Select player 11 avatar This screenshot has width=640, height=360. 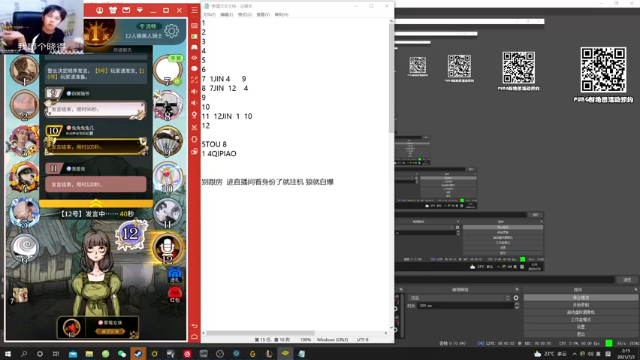[168, 213]
